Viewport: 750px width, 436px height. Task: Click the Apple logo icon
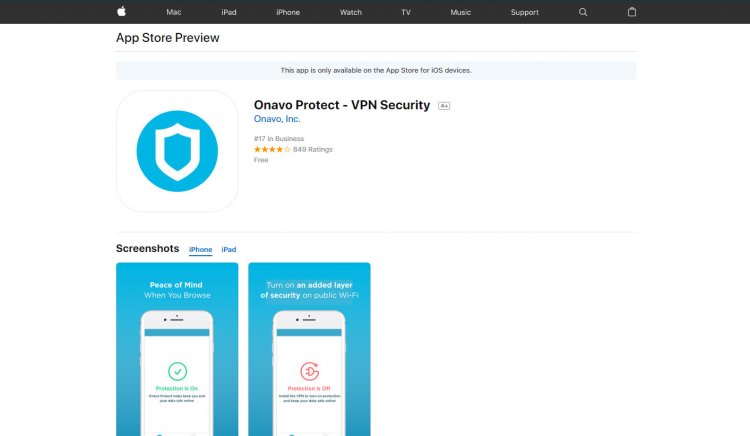coord(121,11)
